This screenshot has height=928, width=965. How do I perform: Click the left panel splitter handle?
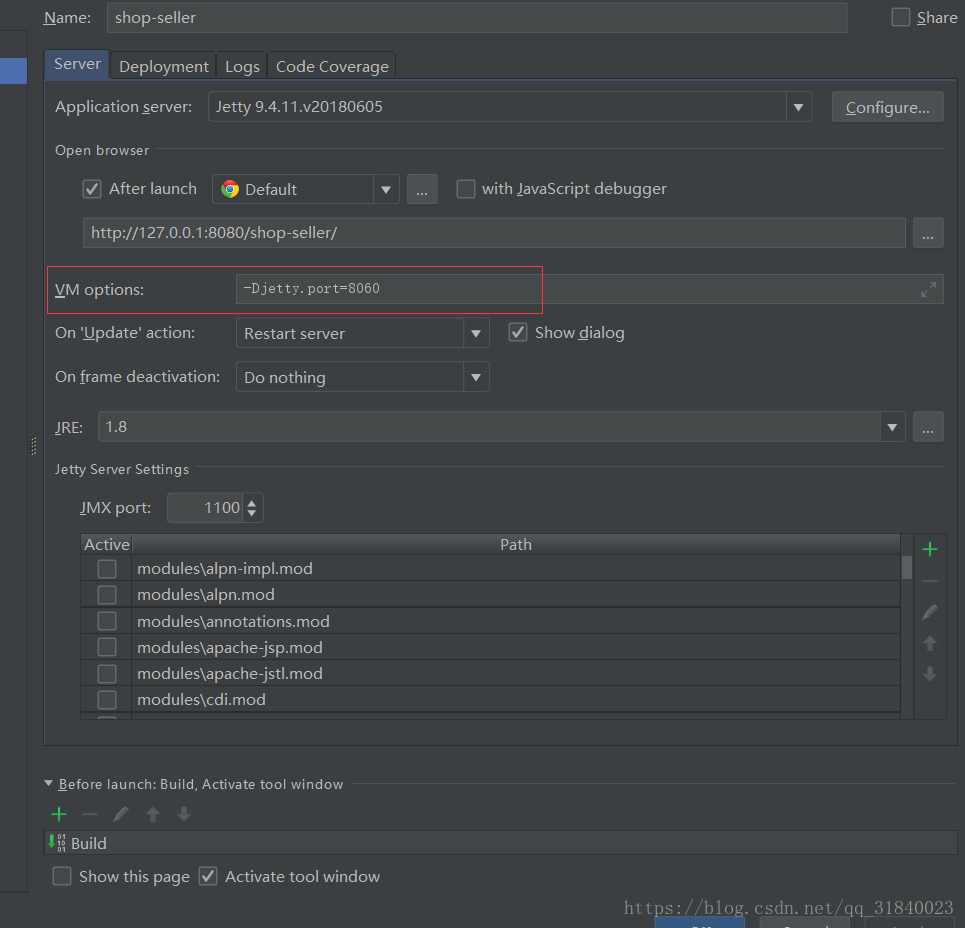coord(33,446)
